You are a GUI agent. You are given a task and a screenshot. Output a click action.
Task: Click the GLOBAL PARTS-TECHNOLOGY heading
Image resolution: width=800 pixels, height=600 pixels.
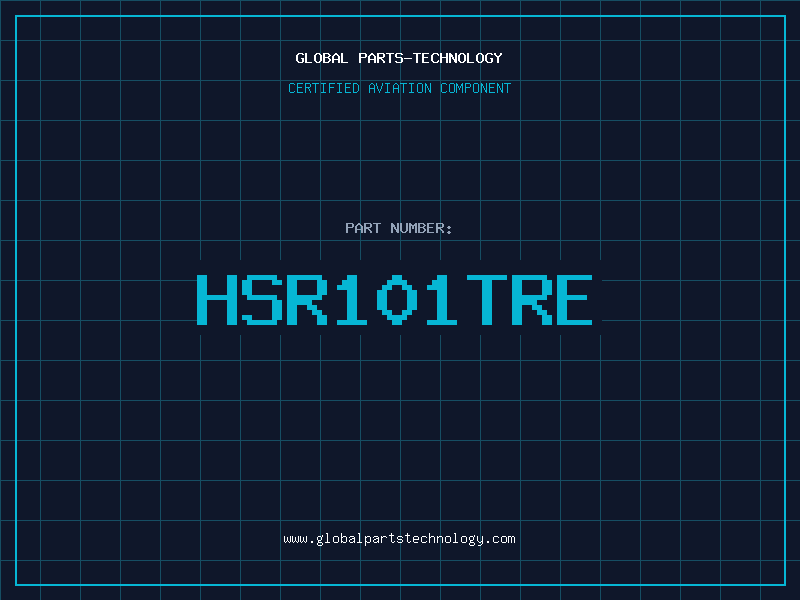click(x=399, y=58)
